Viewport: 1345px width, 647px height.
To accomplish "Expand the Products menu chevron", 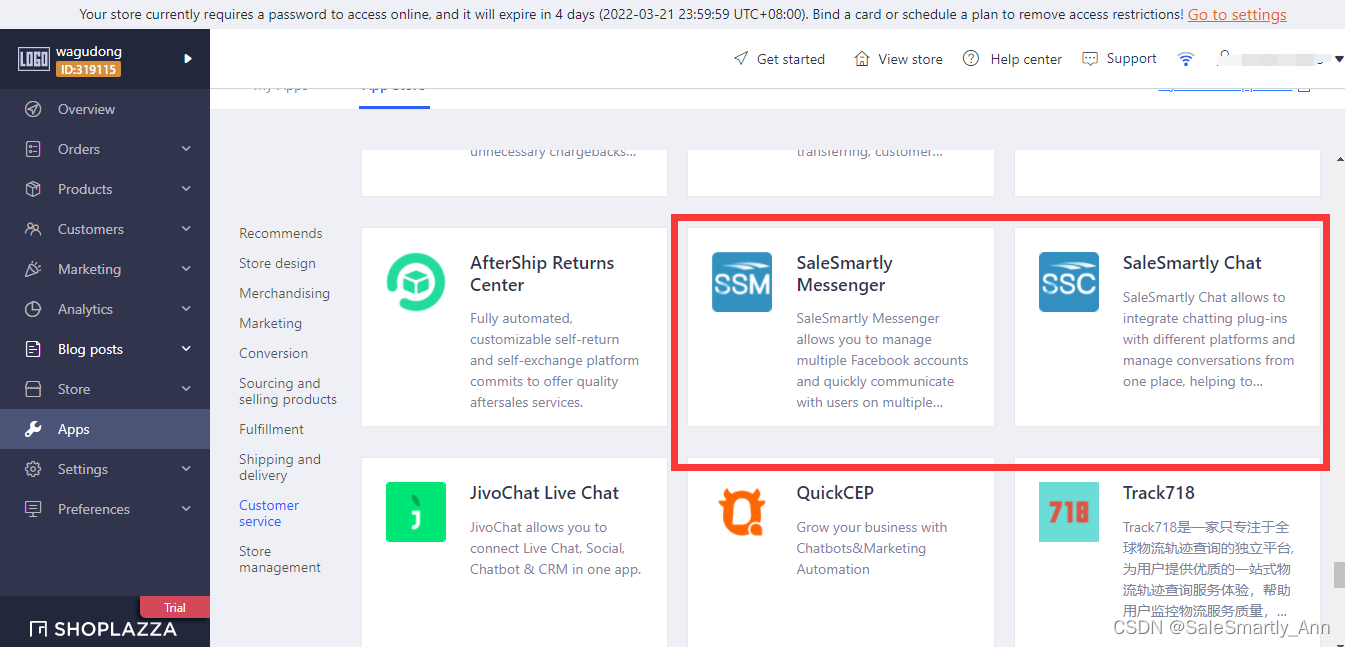I will [x=186, y=189].
